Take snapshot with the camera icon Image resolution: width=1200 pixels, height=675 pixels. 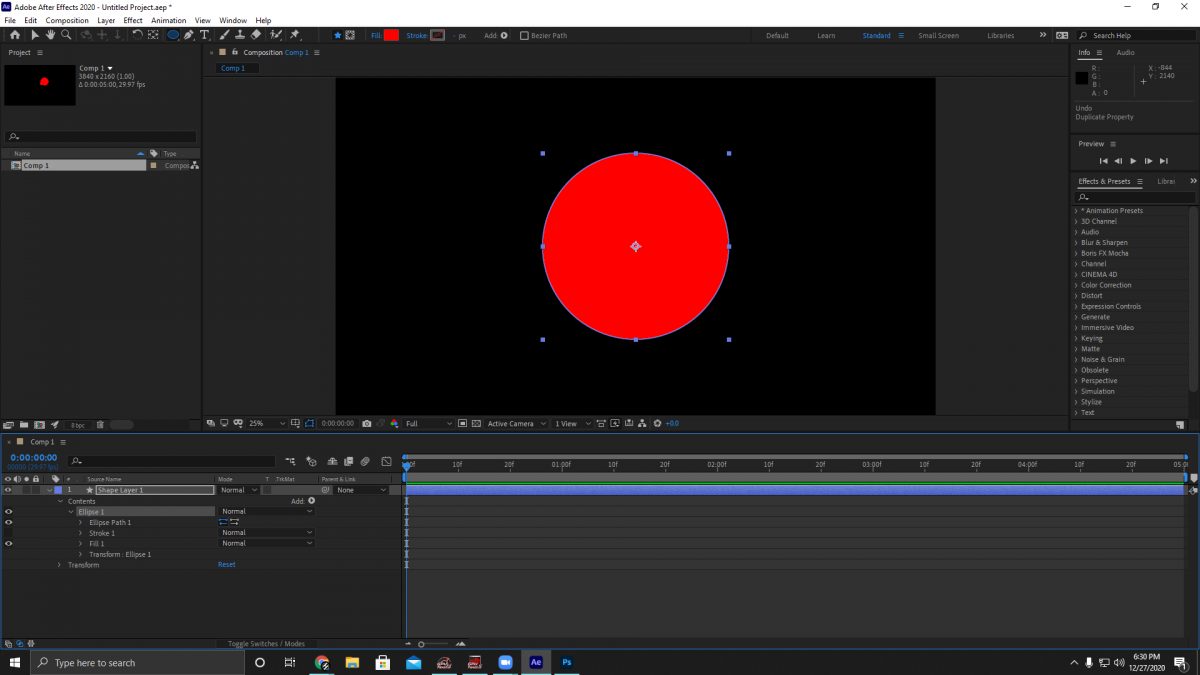[367, 423]
